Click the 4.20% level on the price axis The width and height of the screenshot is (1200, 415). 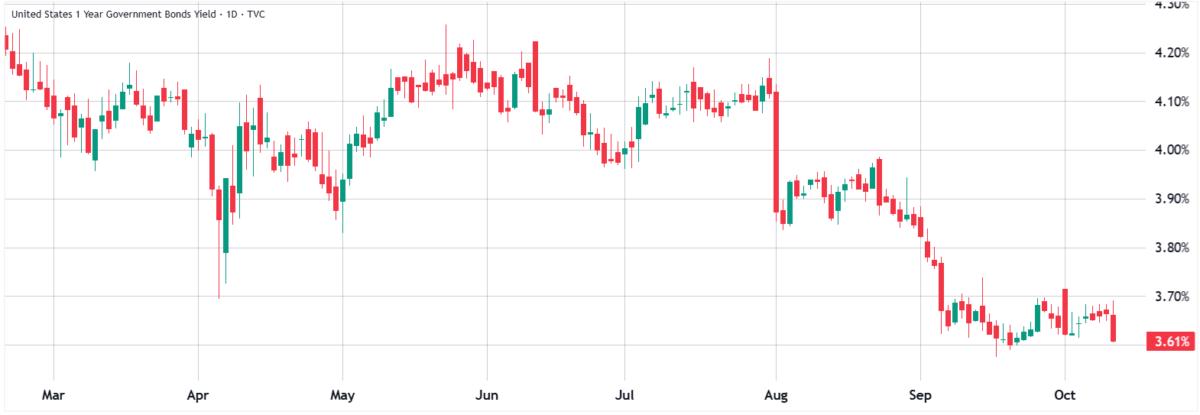(1170, 52)
